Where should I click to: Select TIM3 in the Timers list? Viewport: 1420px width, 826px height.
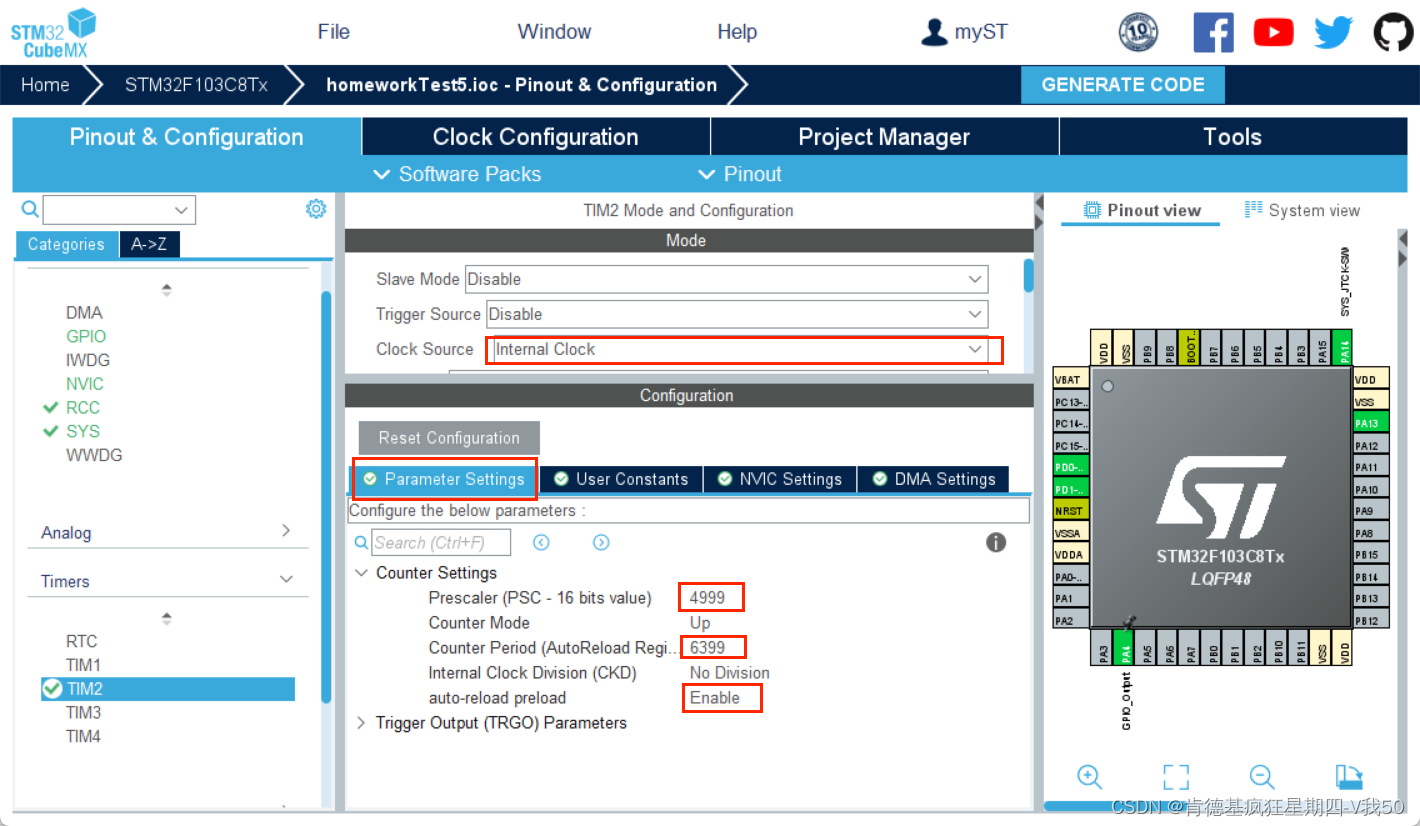point(84,713)
